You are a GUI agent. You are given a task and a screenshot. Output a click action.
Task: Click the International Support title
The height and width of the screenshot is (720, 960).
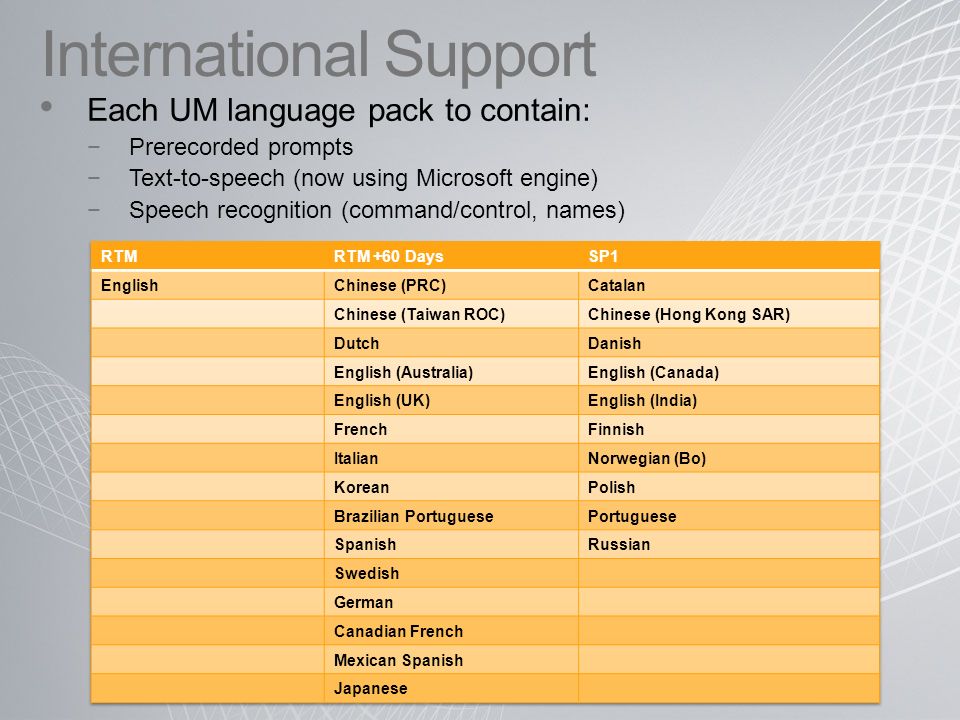pos(319,55)
